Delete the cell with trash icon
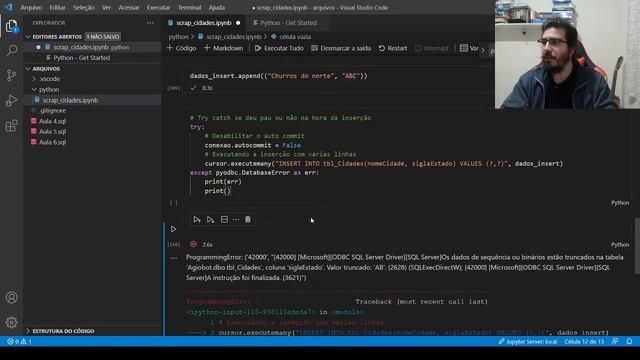Viewport: 640px width, 360px height. 248,220
